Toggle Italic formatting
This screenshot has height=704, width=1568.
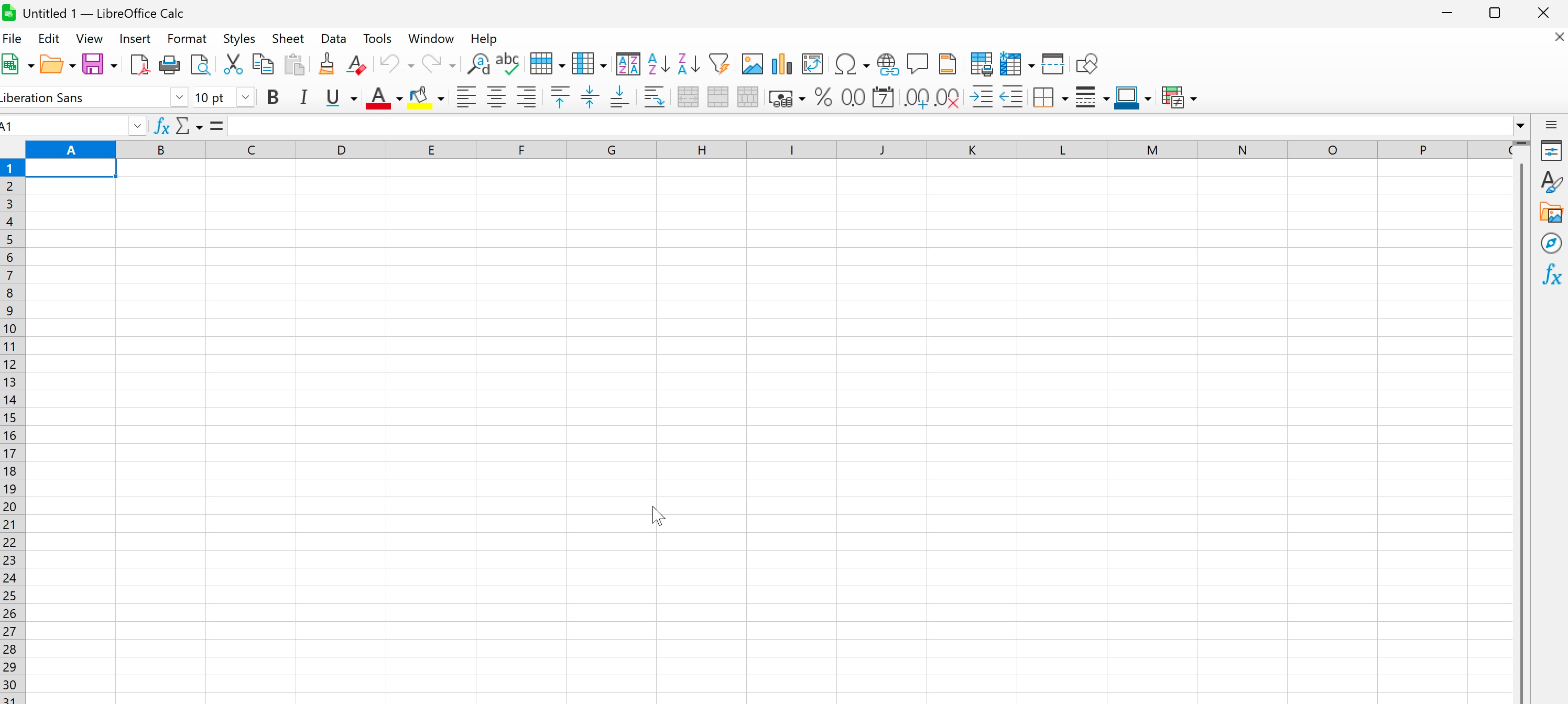(303, 97)
